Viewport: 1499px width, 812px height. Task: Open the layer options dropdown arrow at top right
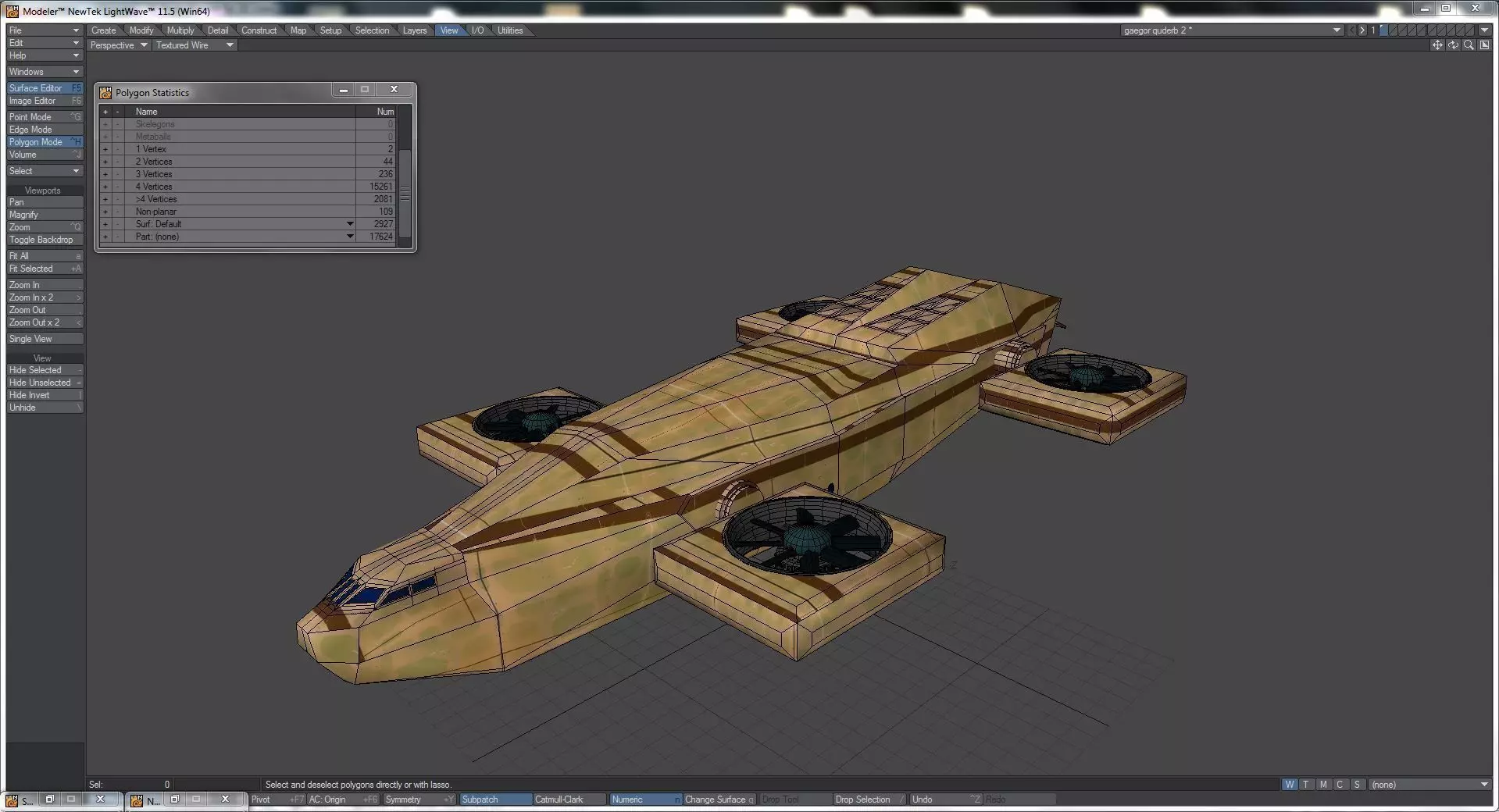pyautogui.click(x=1484, y=30)
